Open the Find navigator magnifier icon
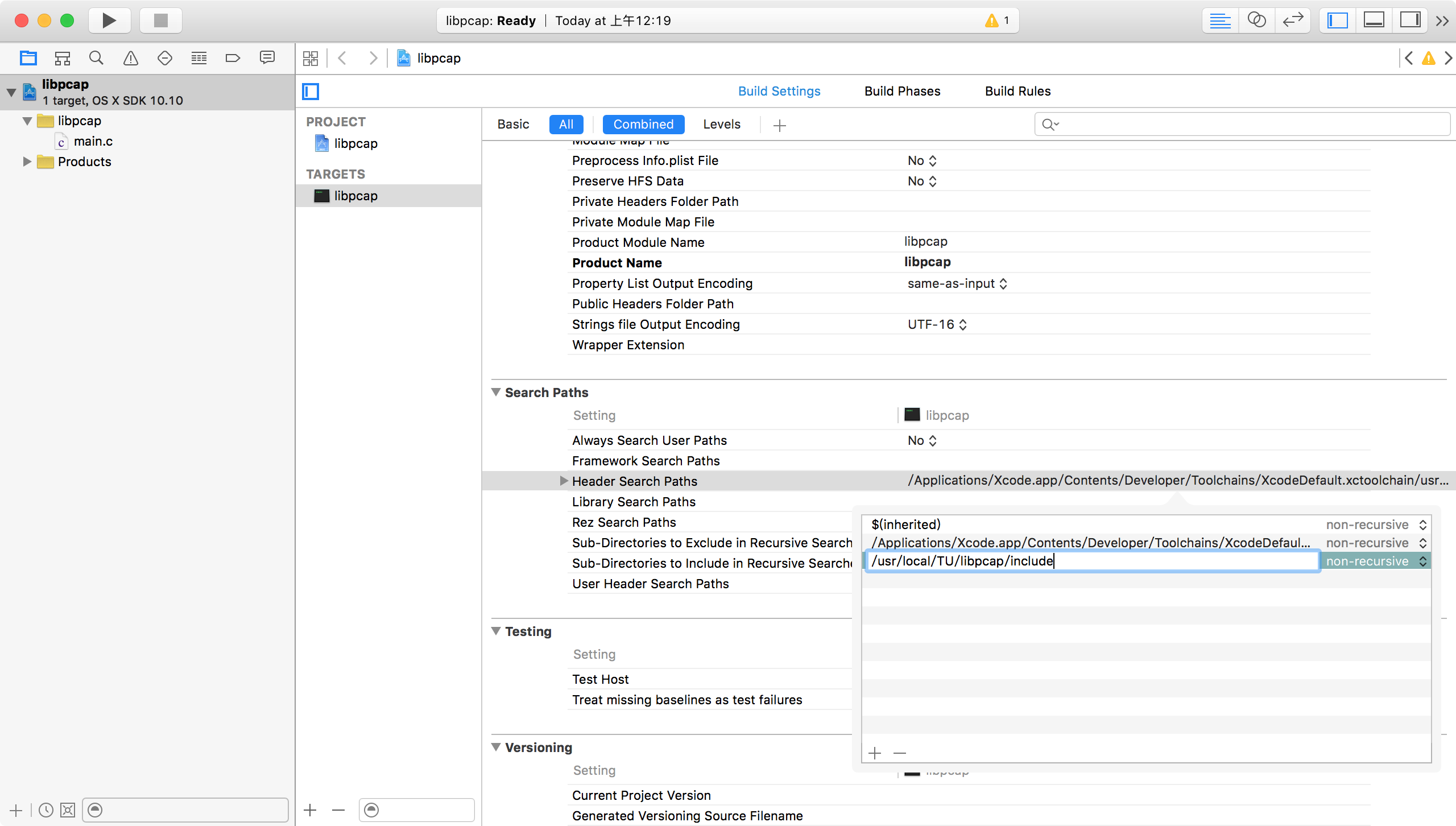This screenshot has width=1456, height=826. click(x=96, y=58)
